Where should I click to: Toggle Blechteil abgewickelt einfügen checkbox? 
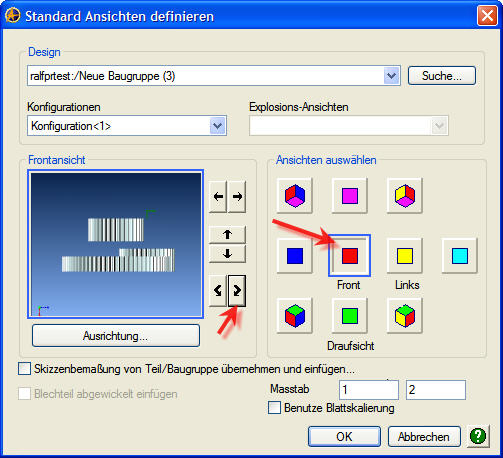tap(24, 394)
